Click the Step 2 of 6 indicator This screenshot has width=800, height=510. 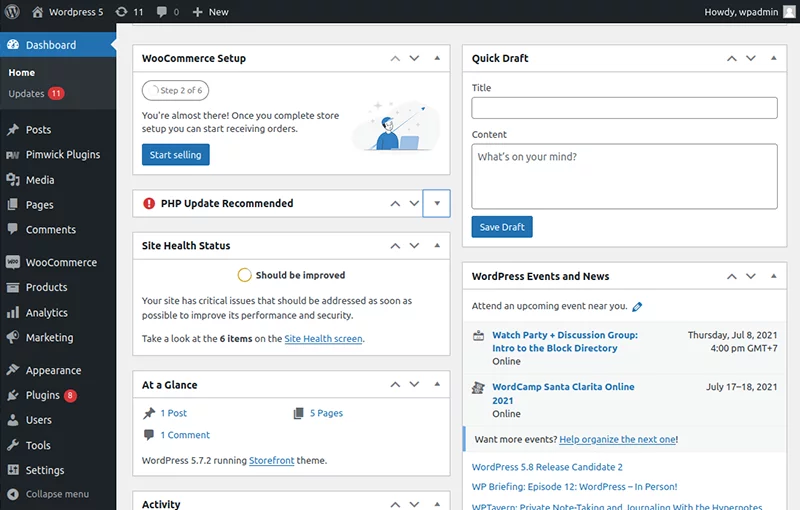[x=176, y=90]
